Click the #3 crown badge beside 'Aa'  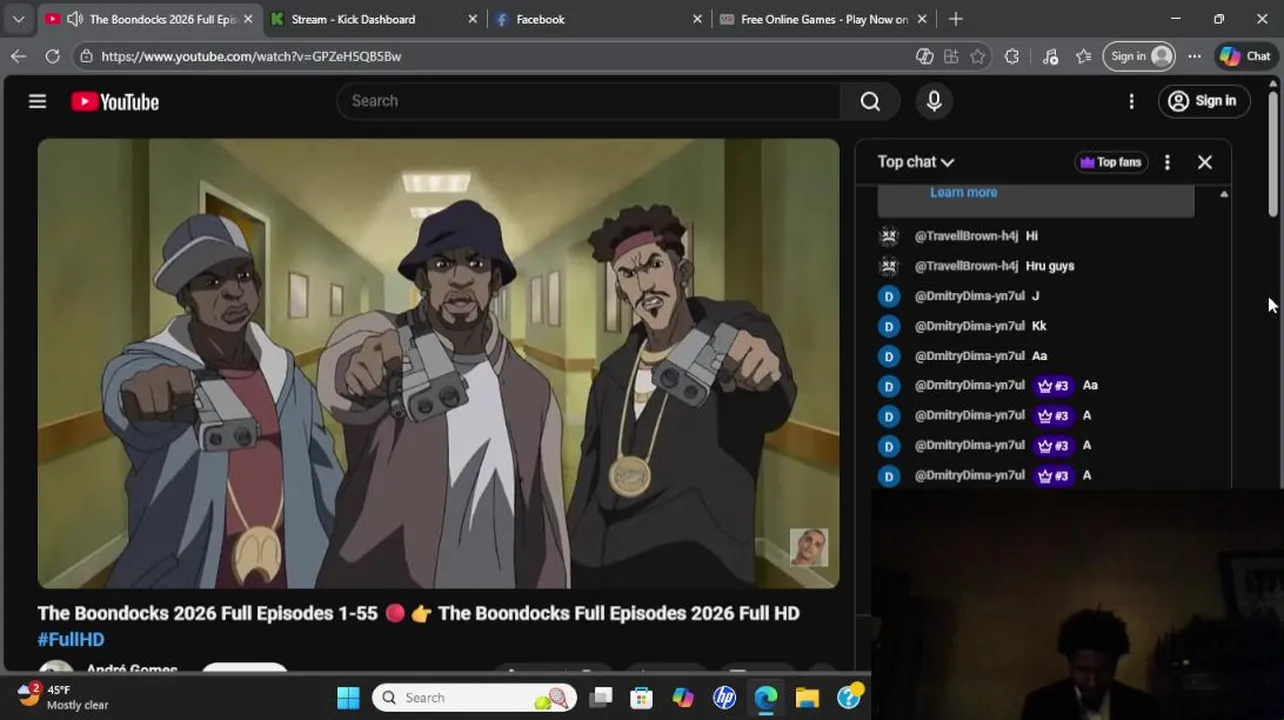click(1053, 385)
